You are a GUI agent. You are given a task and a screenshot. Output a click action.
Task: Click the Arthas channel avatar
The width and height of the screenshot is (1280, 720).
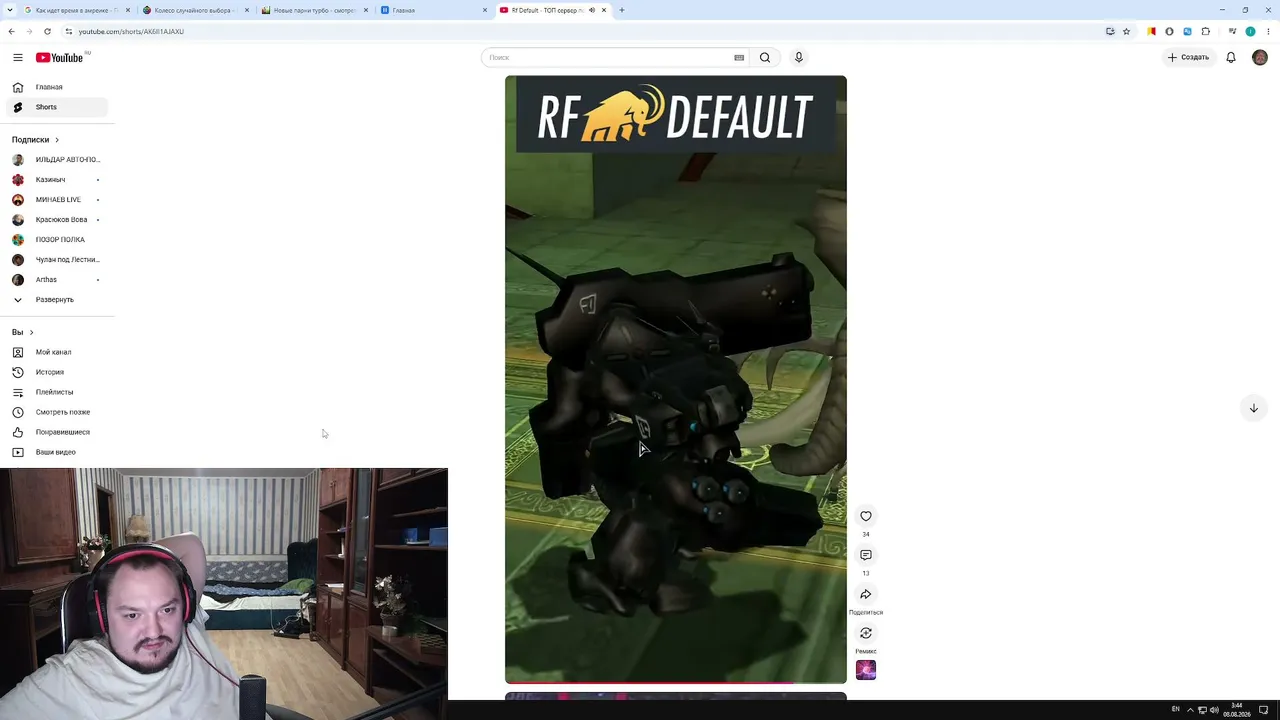pos(18,280)
